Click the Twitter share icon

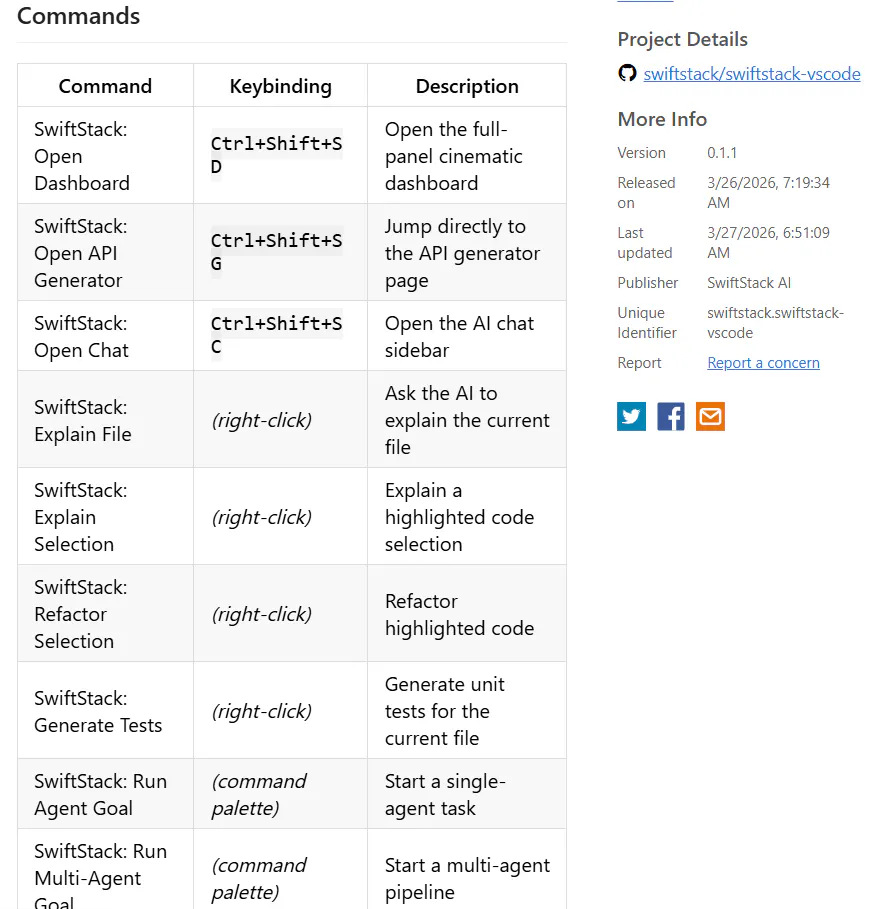click(x=631, y=416)
